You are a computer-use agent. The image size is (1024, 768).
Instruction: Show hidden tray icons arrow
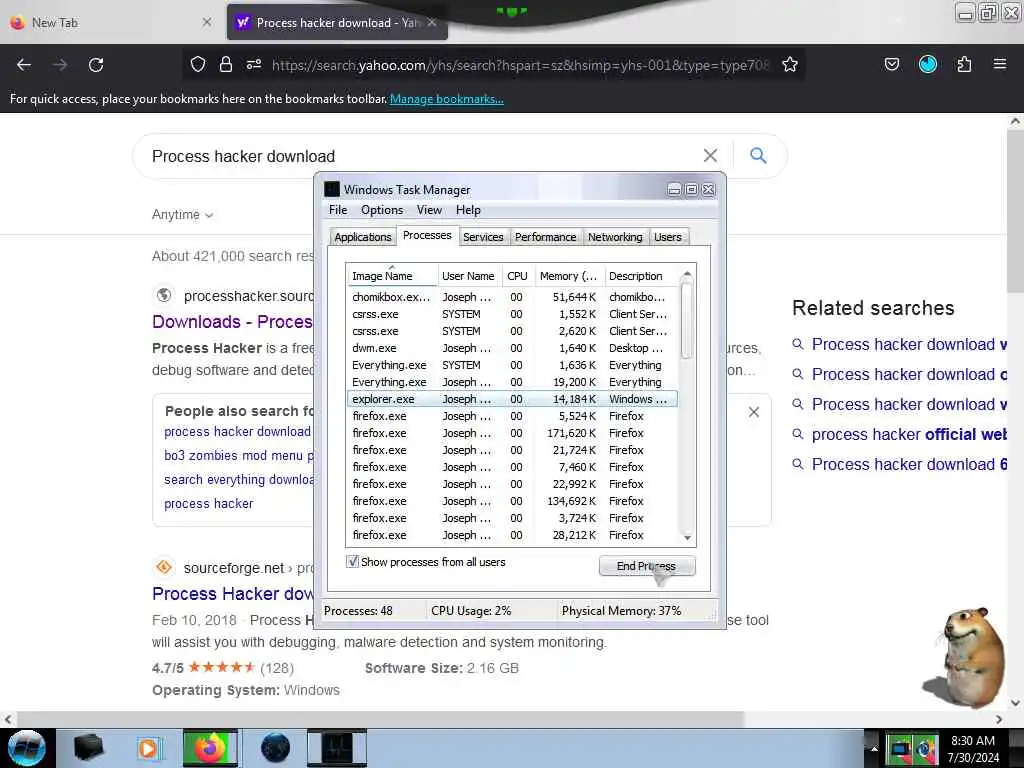pos(873,748)
